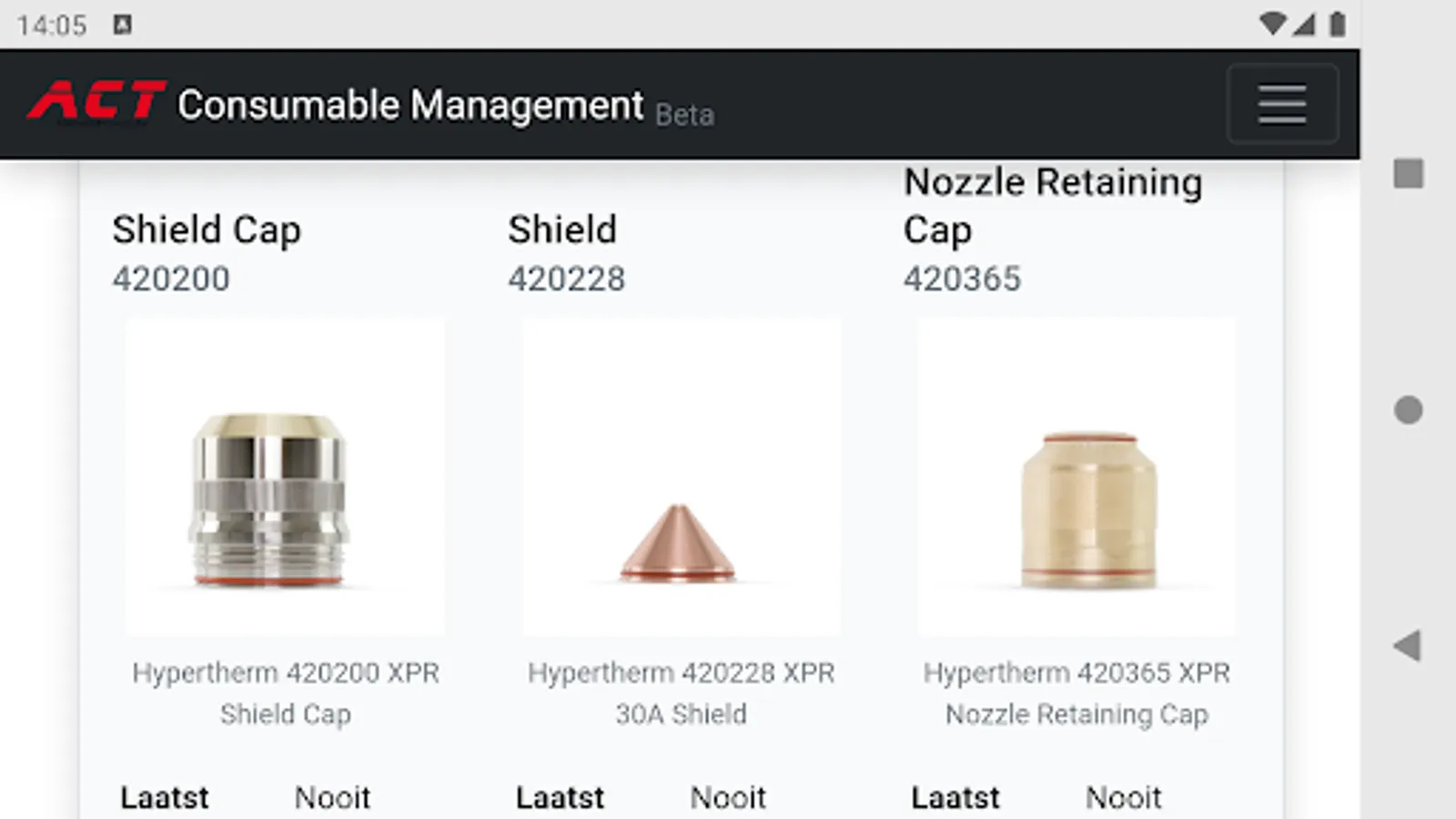This screenshot has height=819, width=1456.
Task: Tap the Android back navigation button
Action: (1407, 645)
